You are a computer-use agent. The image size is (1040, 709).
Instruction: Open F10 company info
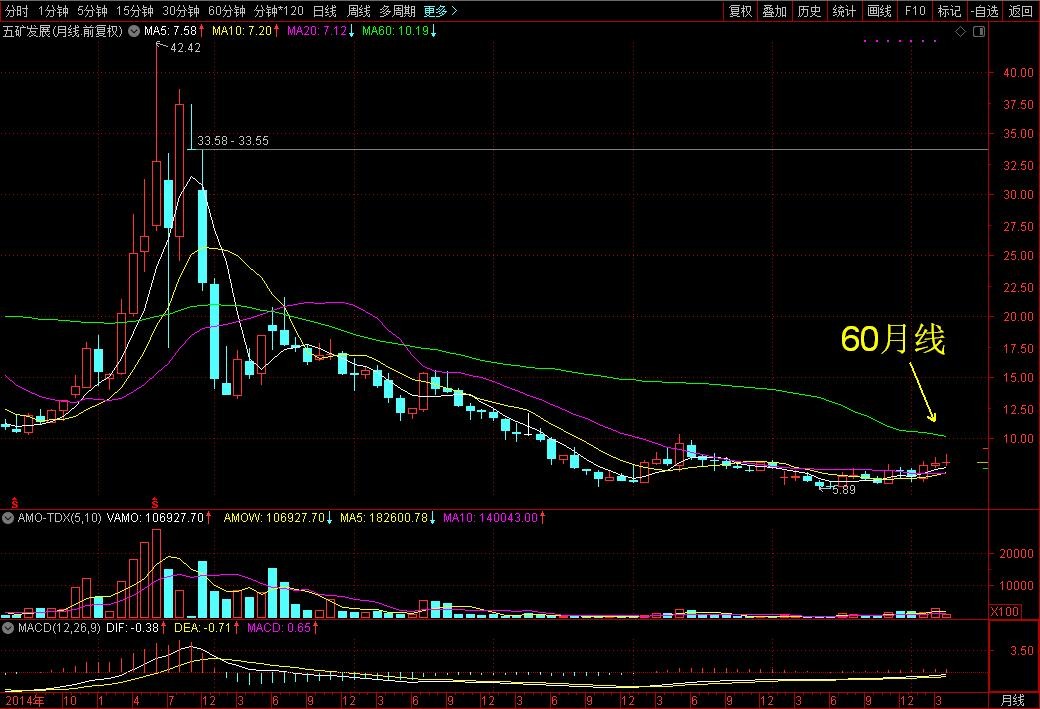[x=915, y=11]
